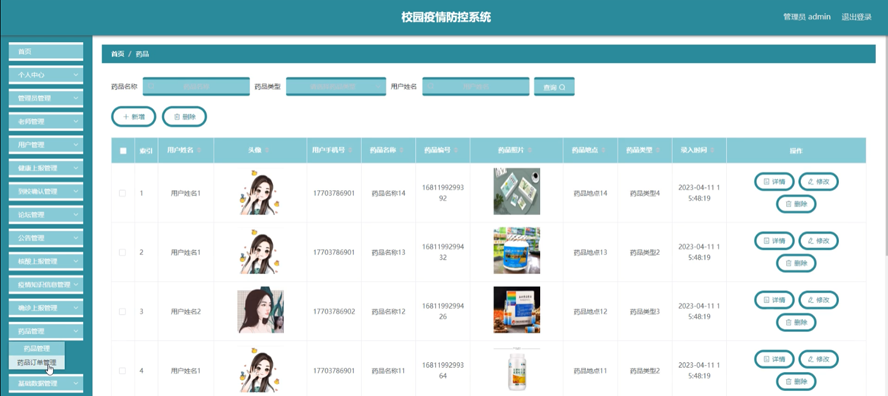Sort by 药品类型 column sort icon
This screenshot has width=888, height=396.
[x=658, y=151]
